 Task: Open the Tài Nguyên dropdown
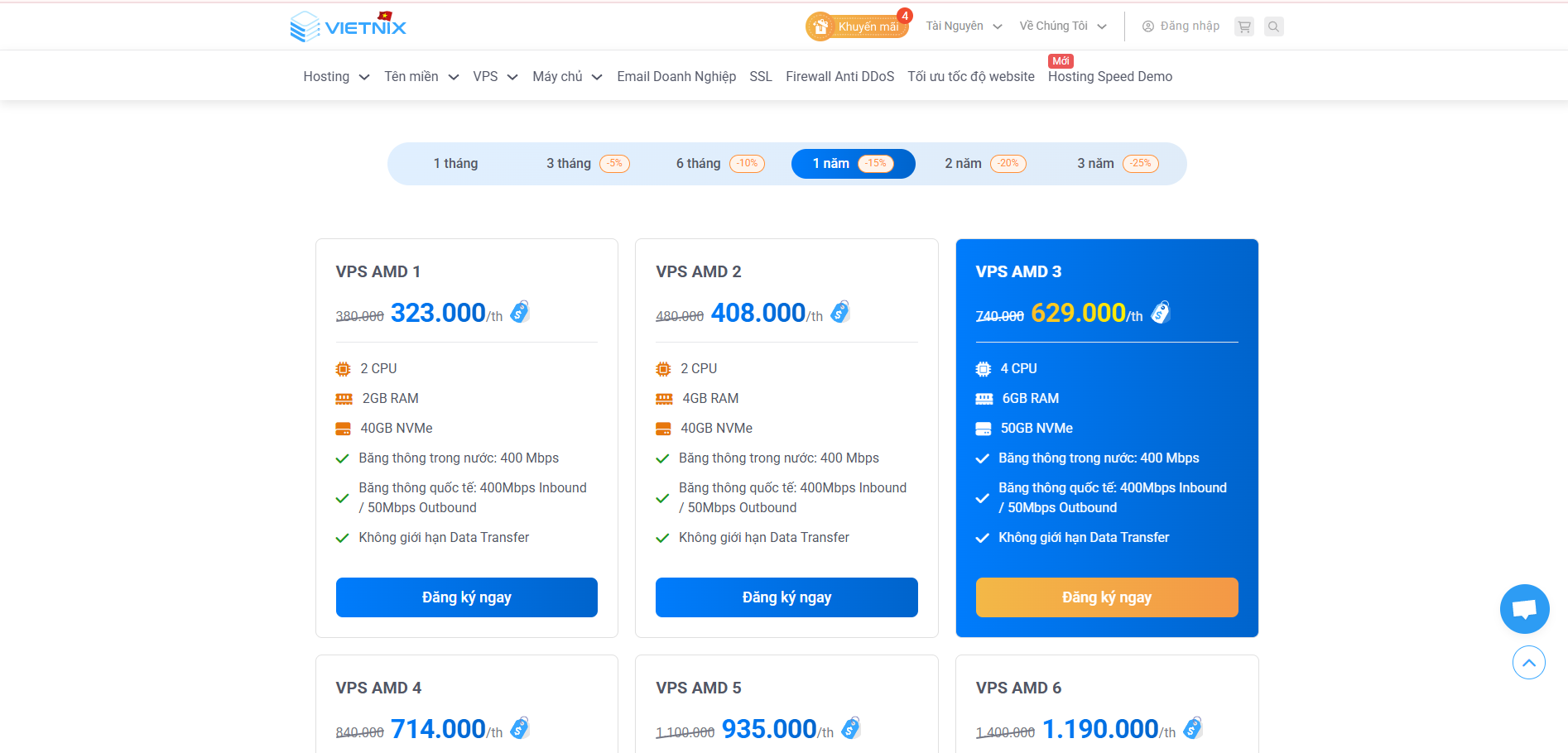point(964,26)
